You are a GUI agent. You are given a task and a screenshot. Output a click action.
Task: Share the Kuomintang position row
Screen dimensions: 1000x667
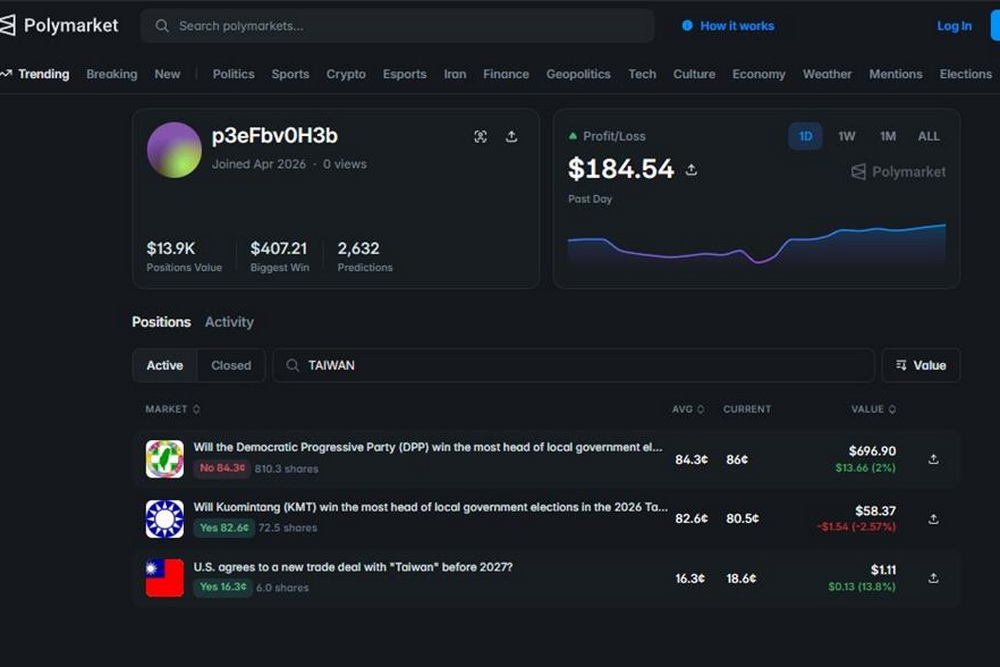[933, 519]
